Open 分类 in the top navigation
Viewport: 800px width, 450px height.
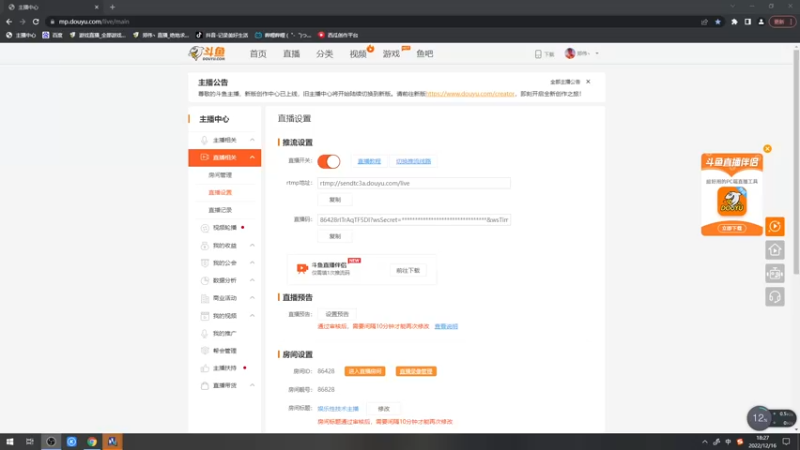(324, 54)
